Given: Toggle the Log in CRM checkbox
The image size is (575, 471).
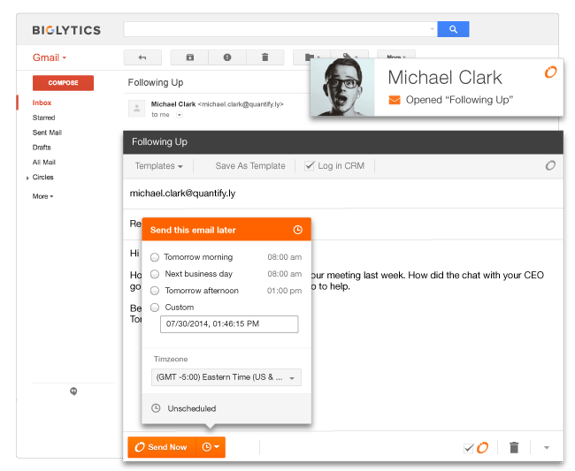Looking at the screenshot, I should (310, 166).
